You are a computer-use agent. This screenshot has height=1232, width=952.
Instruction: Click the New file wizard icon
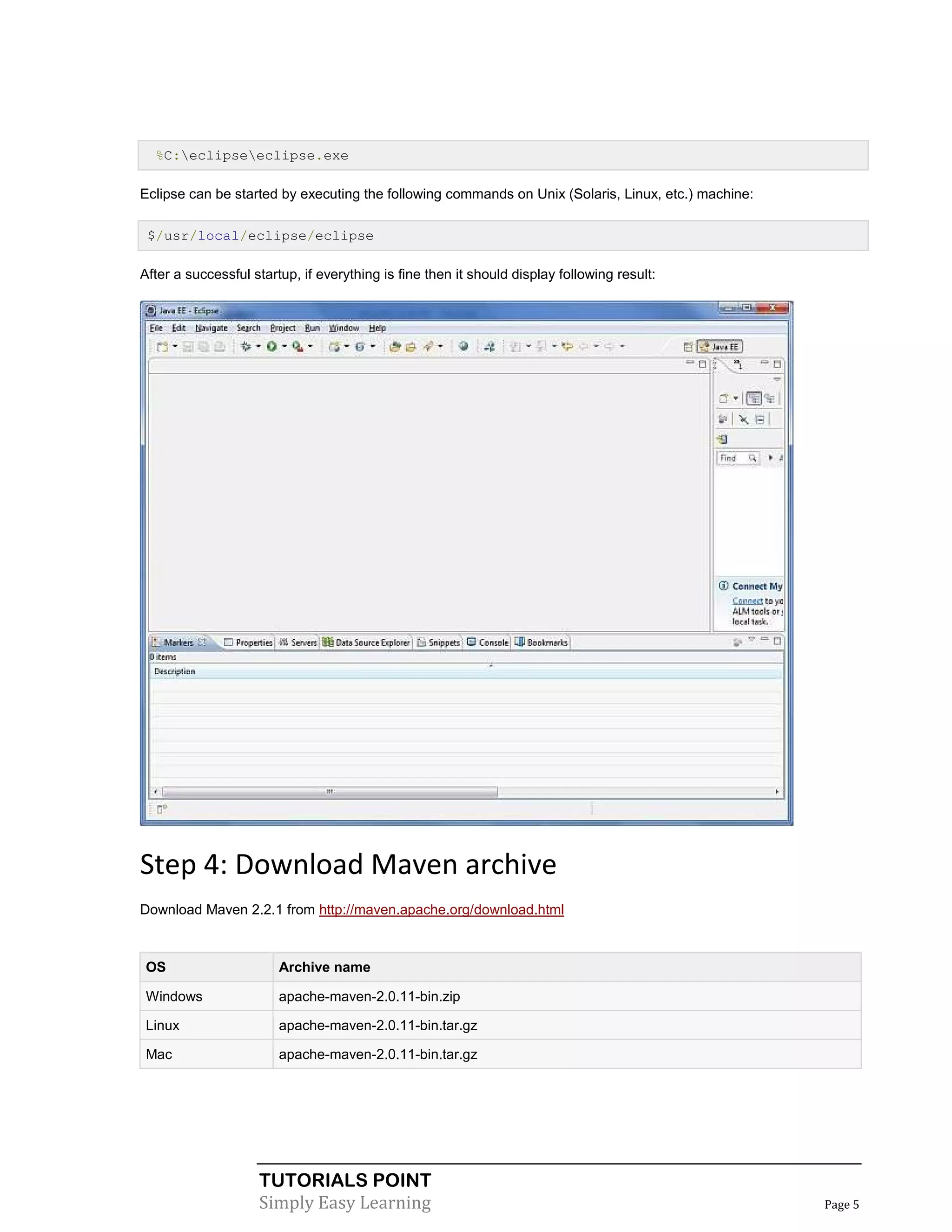pyautogui.click(x=162, y=346)
